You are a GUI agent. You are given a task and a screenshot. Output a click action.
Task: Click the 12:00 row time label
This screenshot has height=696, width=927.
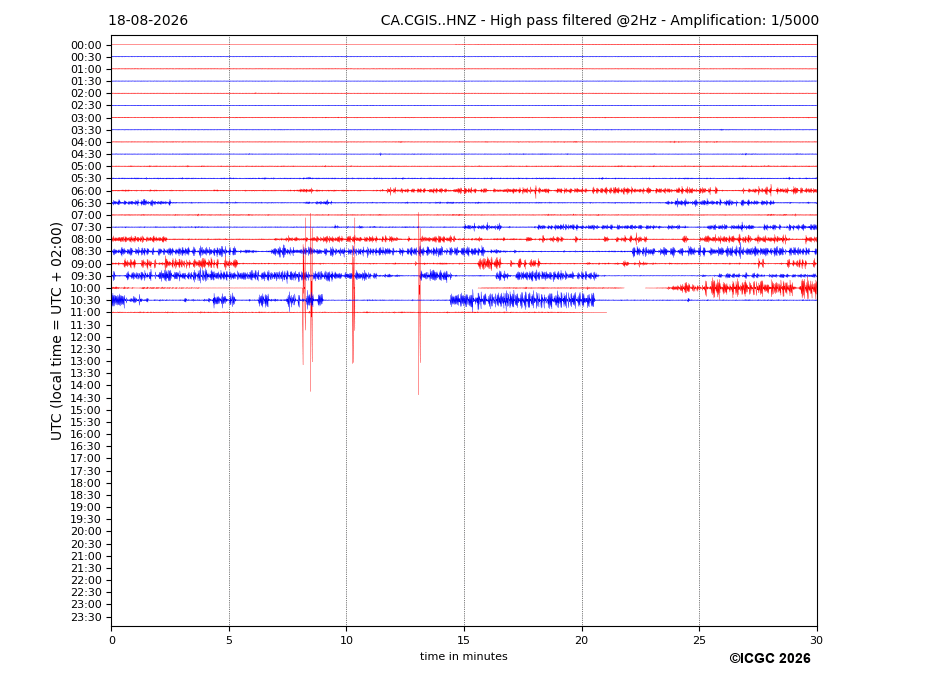click(86, 337)
